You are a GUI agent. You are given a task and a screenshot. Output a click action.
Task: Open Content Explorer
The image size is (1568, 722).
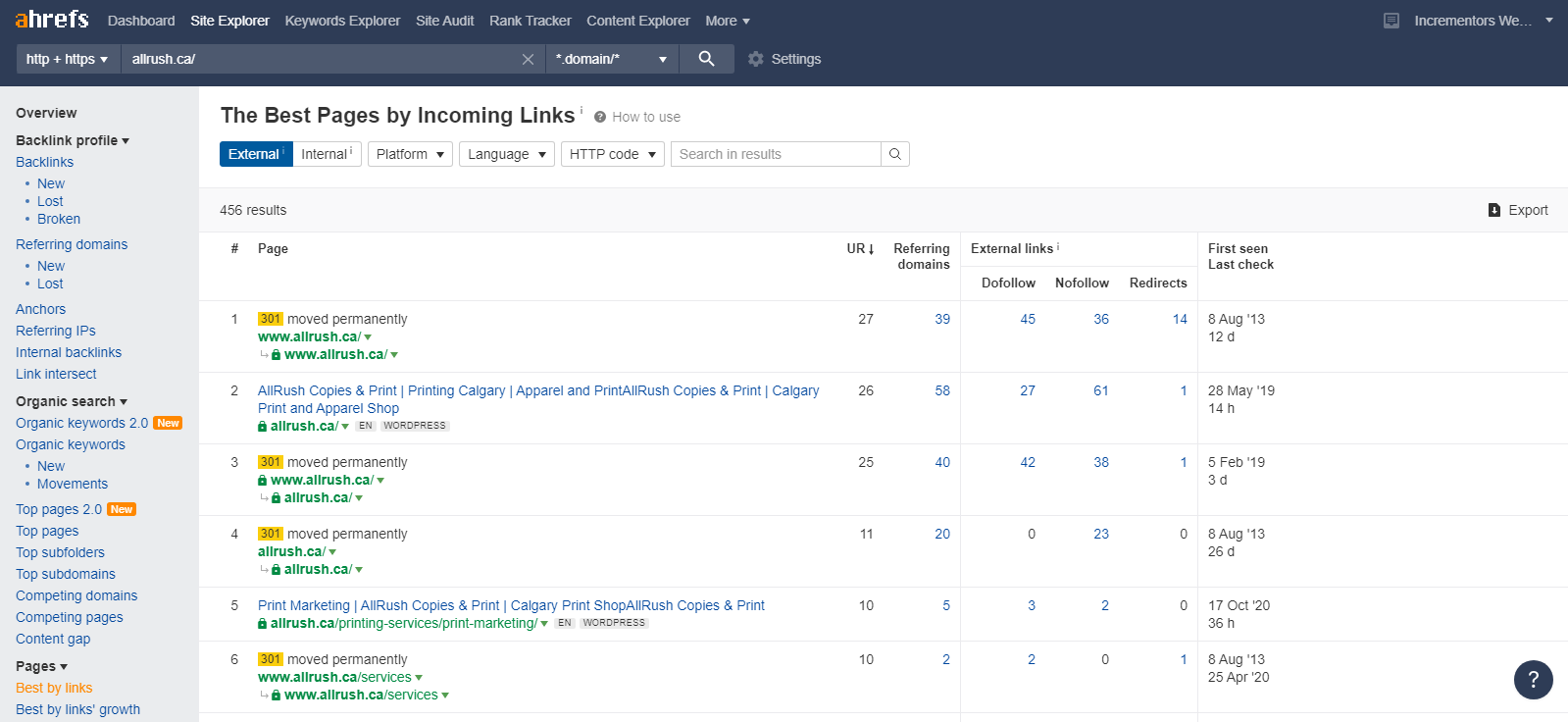coord(638,21)
